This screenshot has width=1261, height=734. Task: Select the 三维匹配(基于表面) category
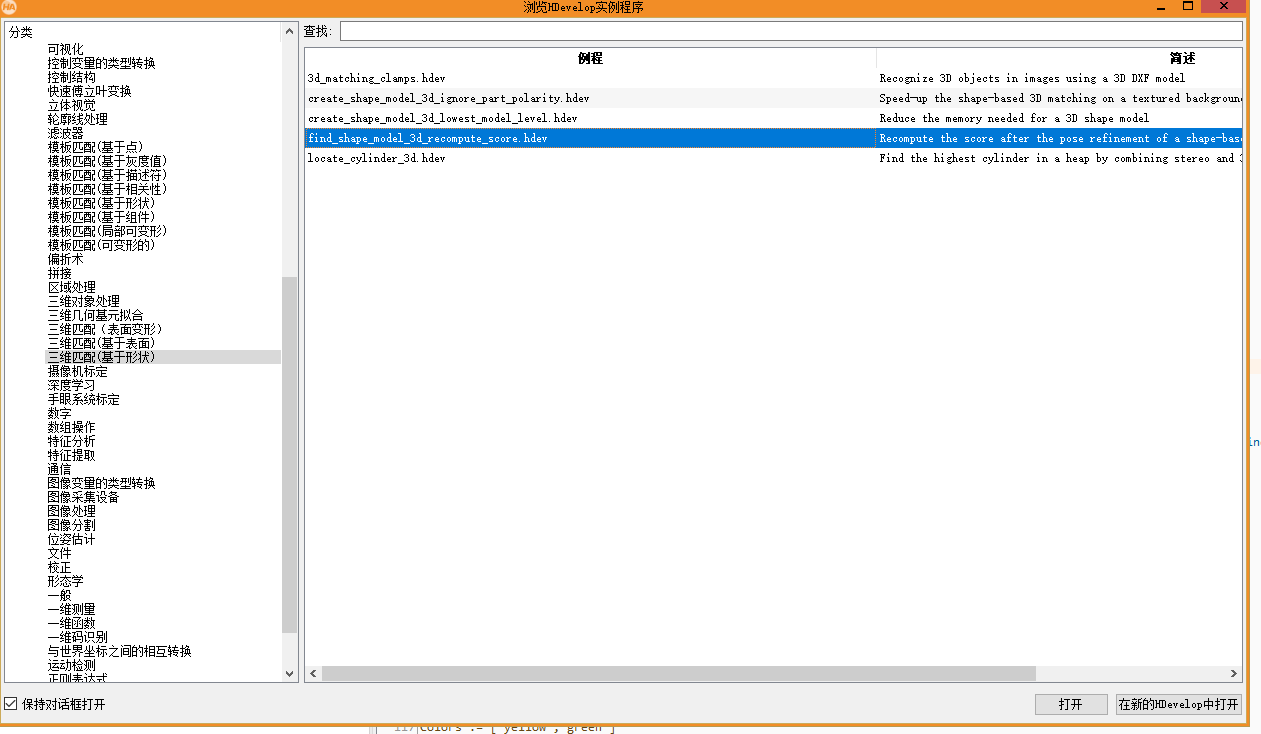coord(101,343)
